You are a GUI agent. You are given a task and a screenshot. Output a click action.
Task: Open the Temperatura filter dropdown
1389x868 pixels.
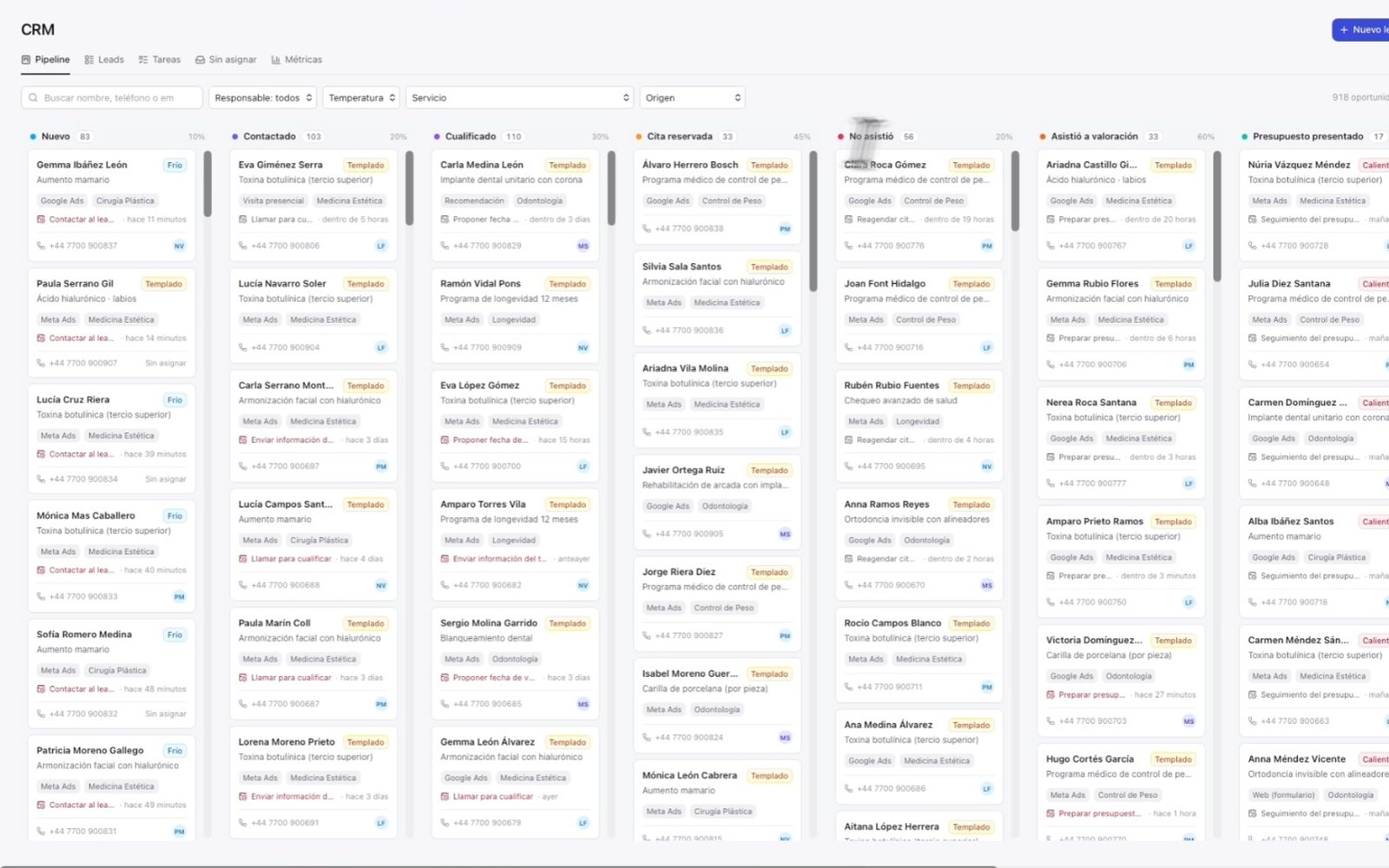[362, 98]
